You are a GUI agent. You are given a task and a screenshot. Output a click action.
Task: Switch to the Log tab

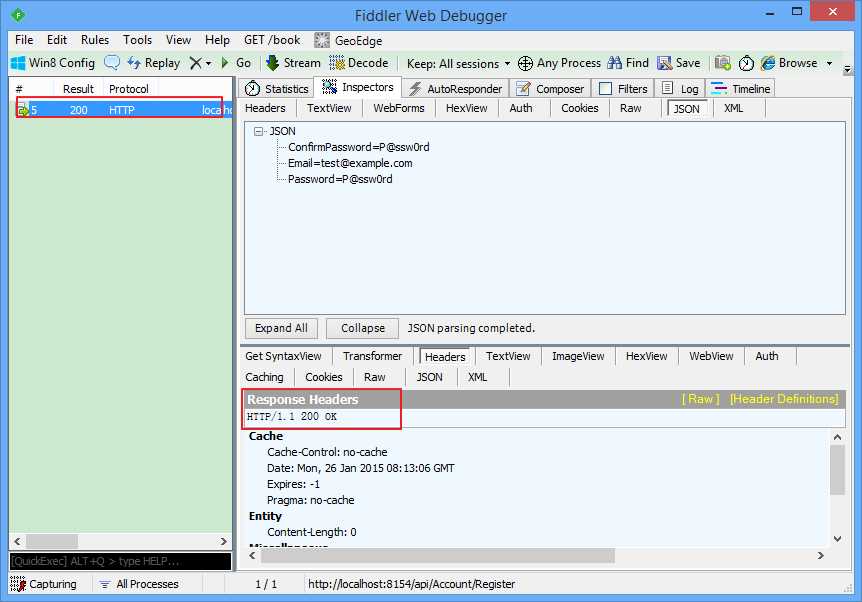680,89
